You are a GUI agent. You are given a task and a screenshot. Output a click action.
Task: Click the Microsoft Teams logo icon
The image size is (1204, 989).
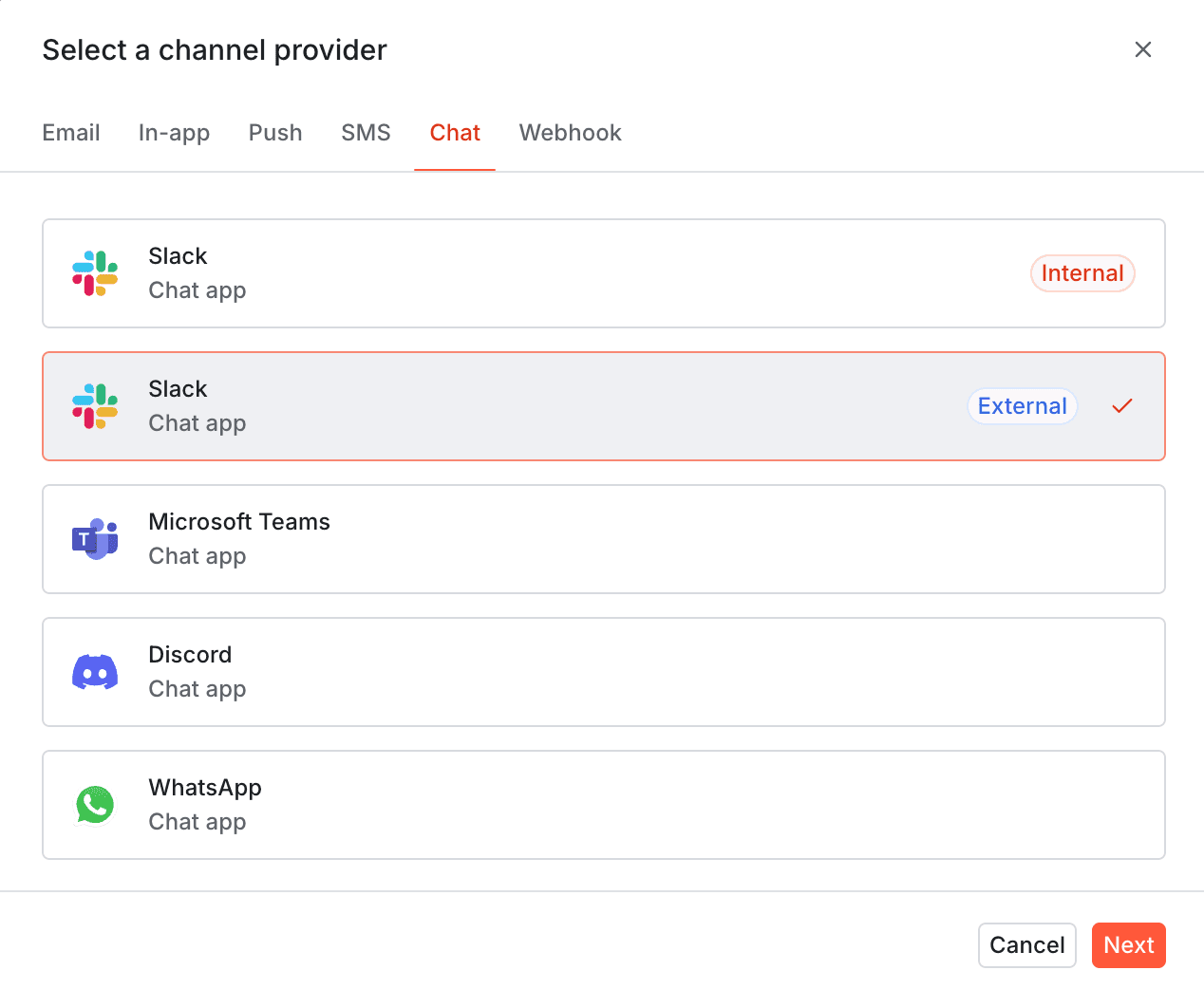point(95,539)
